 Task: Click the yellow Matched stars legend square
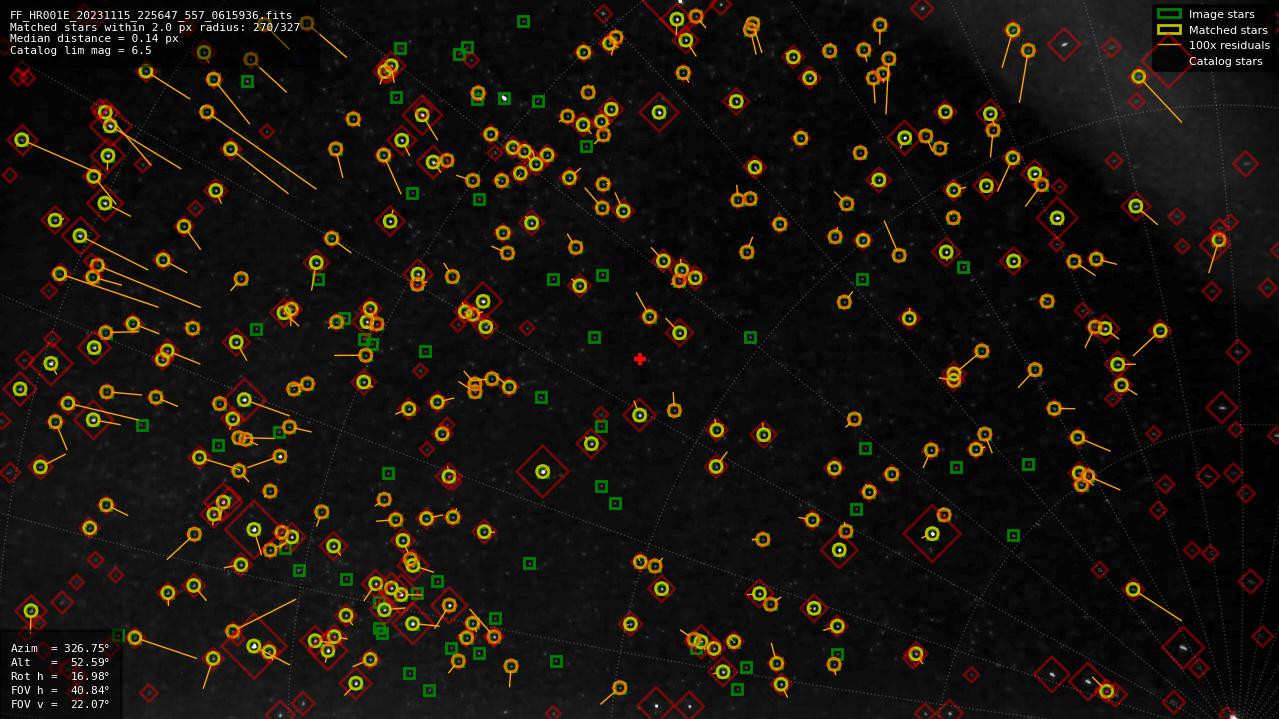coord(1169,30)
